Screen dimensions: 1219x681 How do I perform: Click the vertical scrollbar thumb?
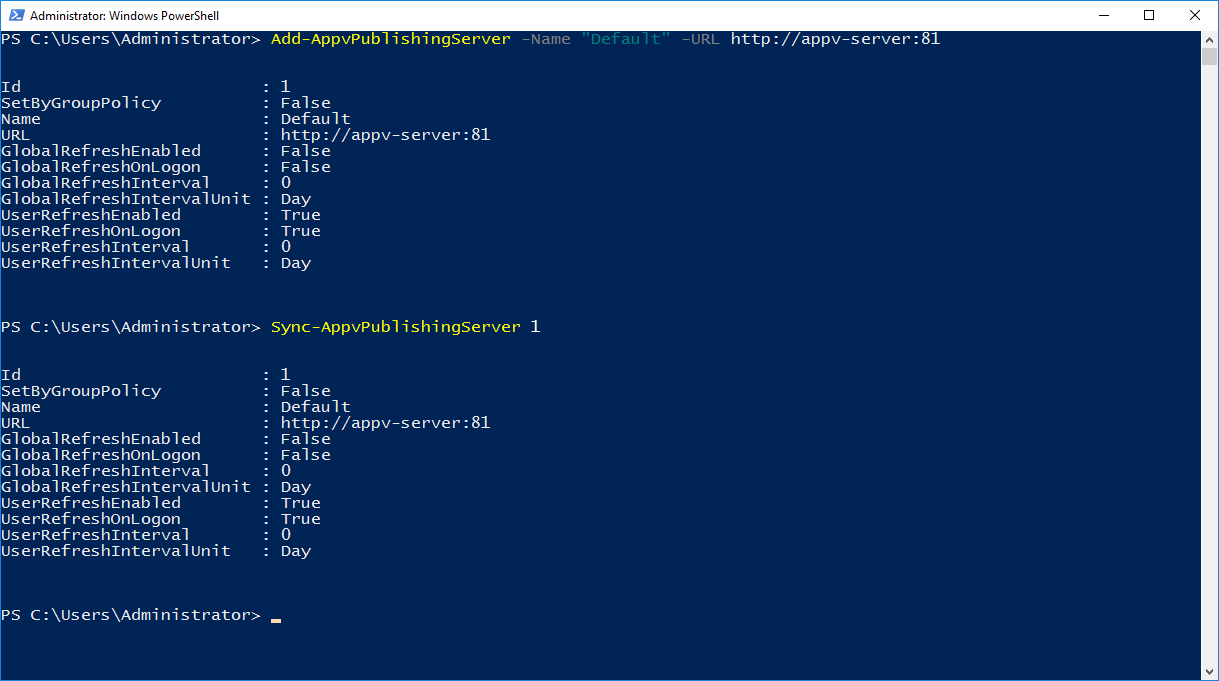pos(1209,56)
